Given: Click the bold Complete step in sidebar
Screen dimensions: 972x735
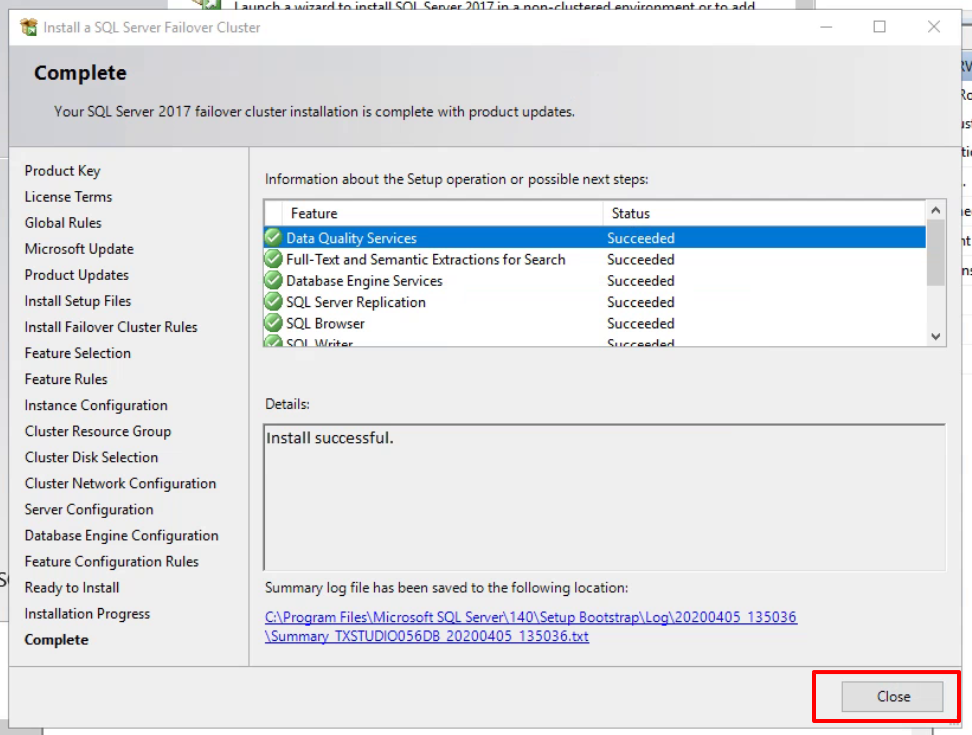Looking at the screenshot, I should coord(56,639).
